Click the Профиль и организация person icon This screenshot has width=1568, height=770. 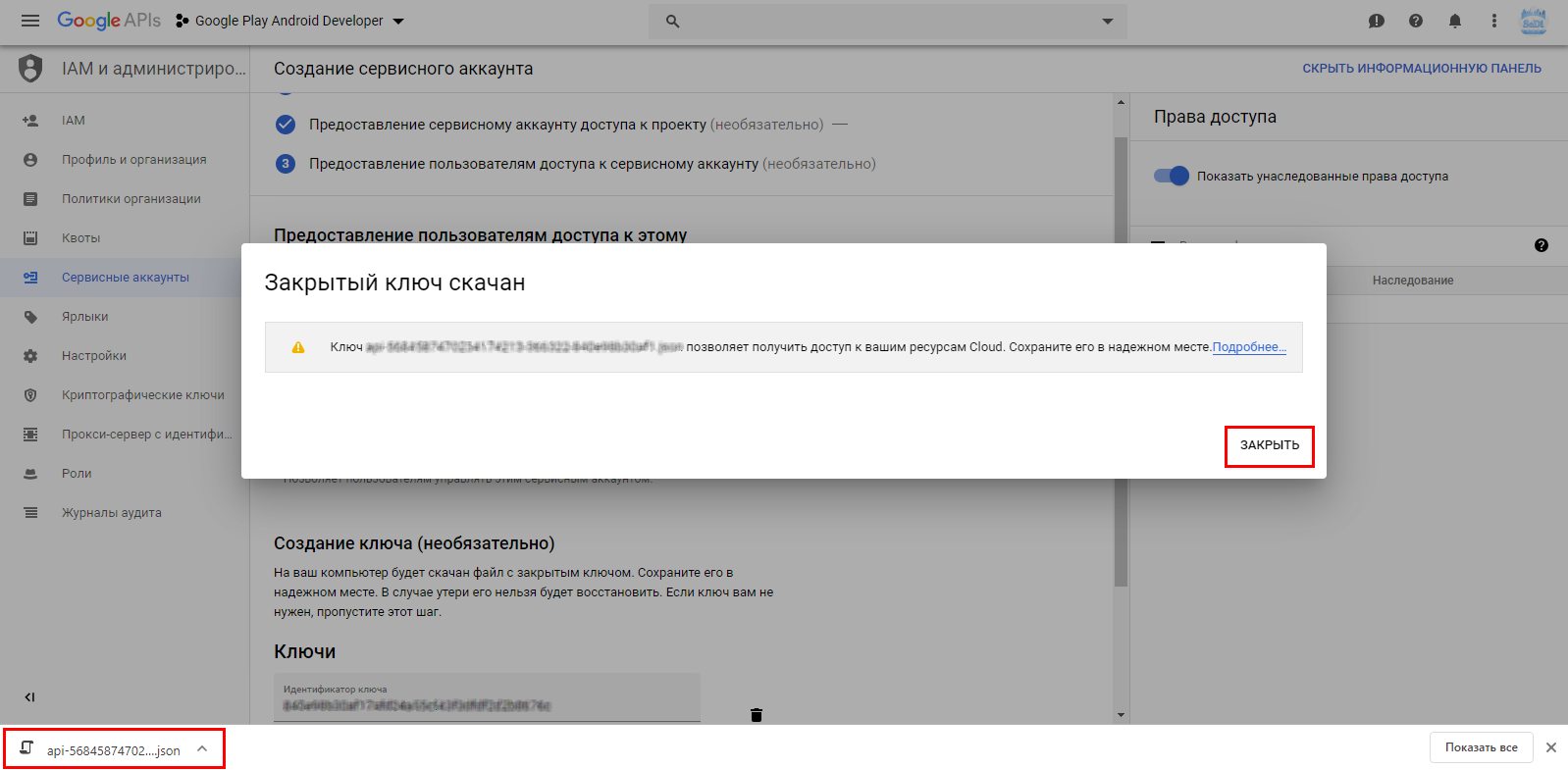click(x=30, y=160)
